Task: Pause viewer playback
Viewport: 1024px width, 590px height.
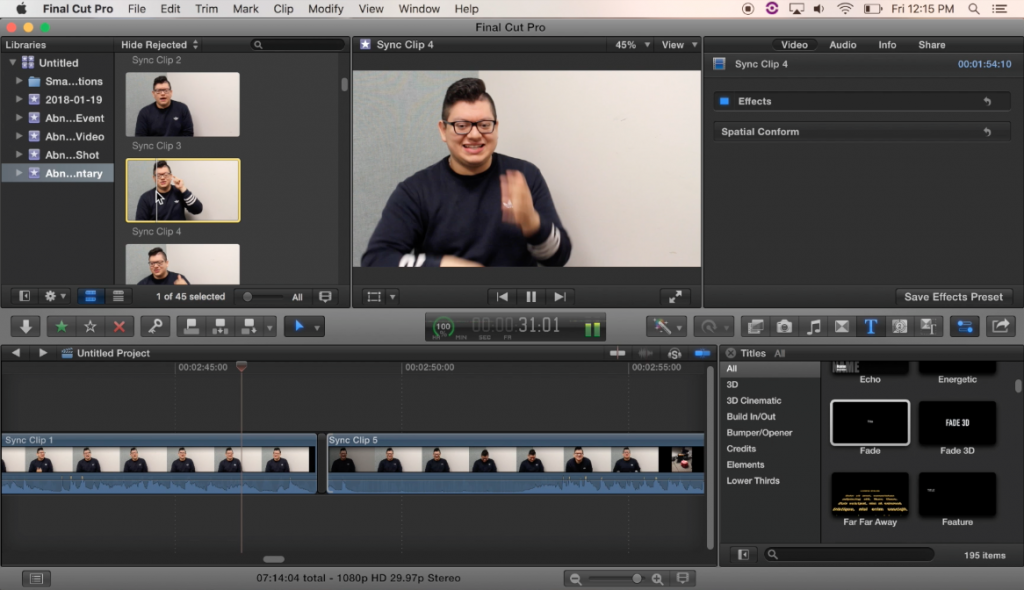Action: tap(531, 297)
